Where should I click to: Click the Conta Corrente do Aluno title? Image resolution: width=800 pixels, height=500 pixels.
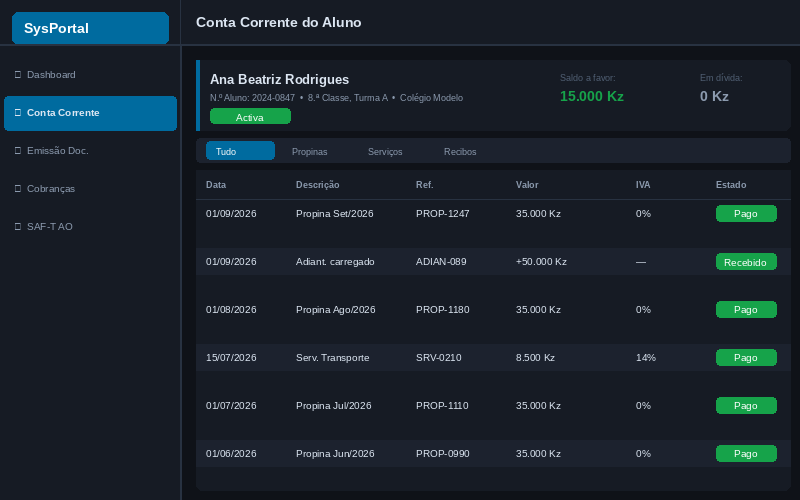(x=279, y=22)
